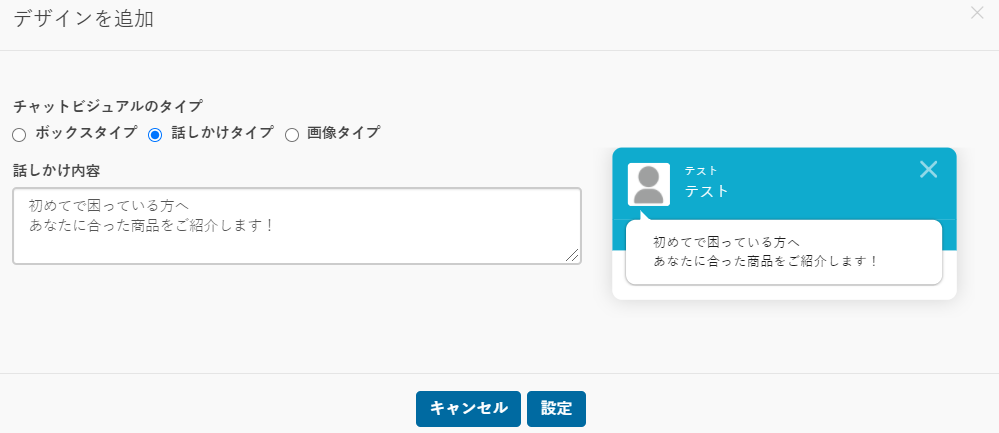Click the 画像タイプ label text
The image size is (999, 433).
[343, 133]
